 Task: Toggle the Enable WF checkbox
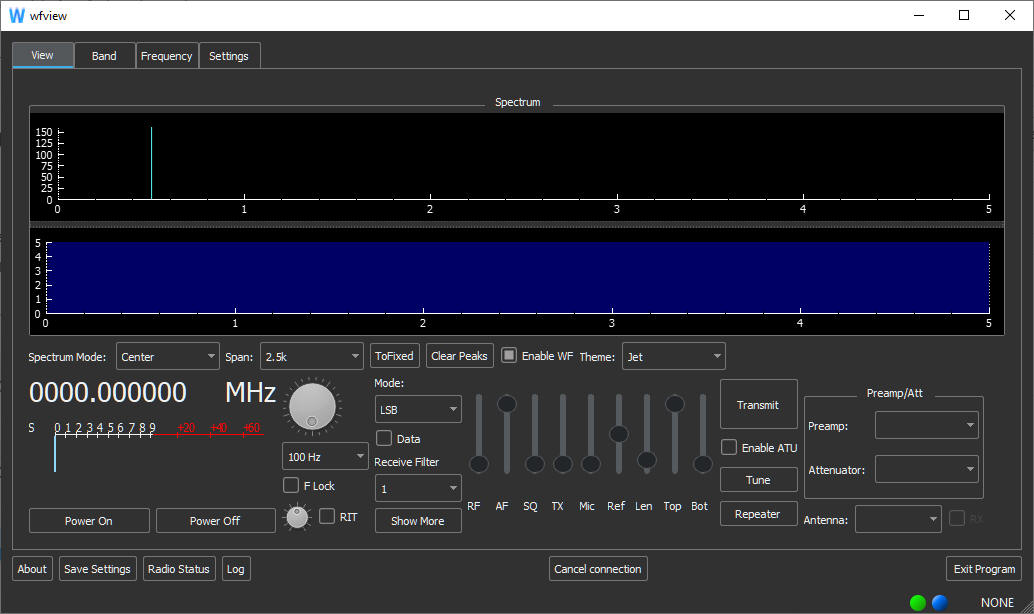(509, 356)
